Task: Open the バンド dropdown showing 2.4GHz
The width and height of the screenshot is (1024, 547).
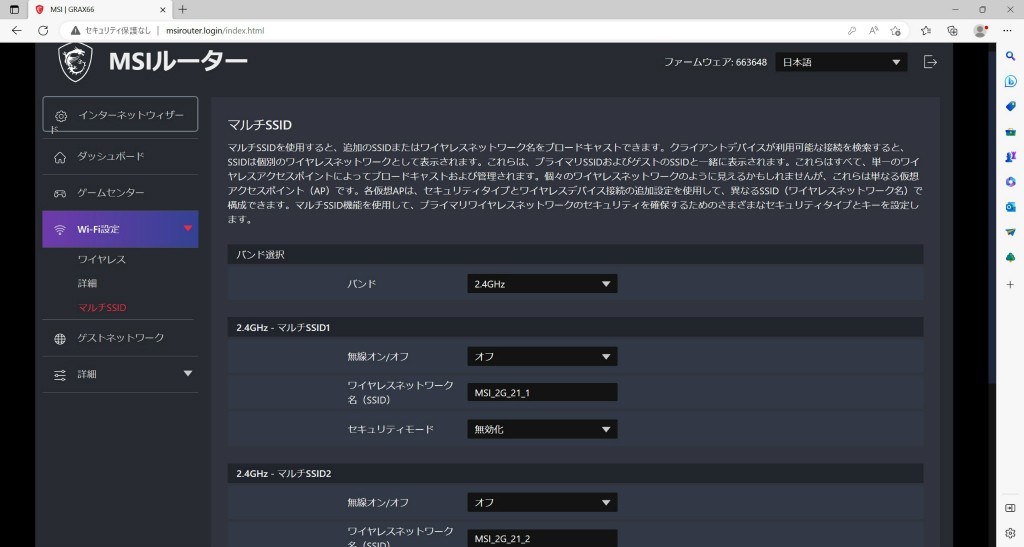Action: (542, 284)
